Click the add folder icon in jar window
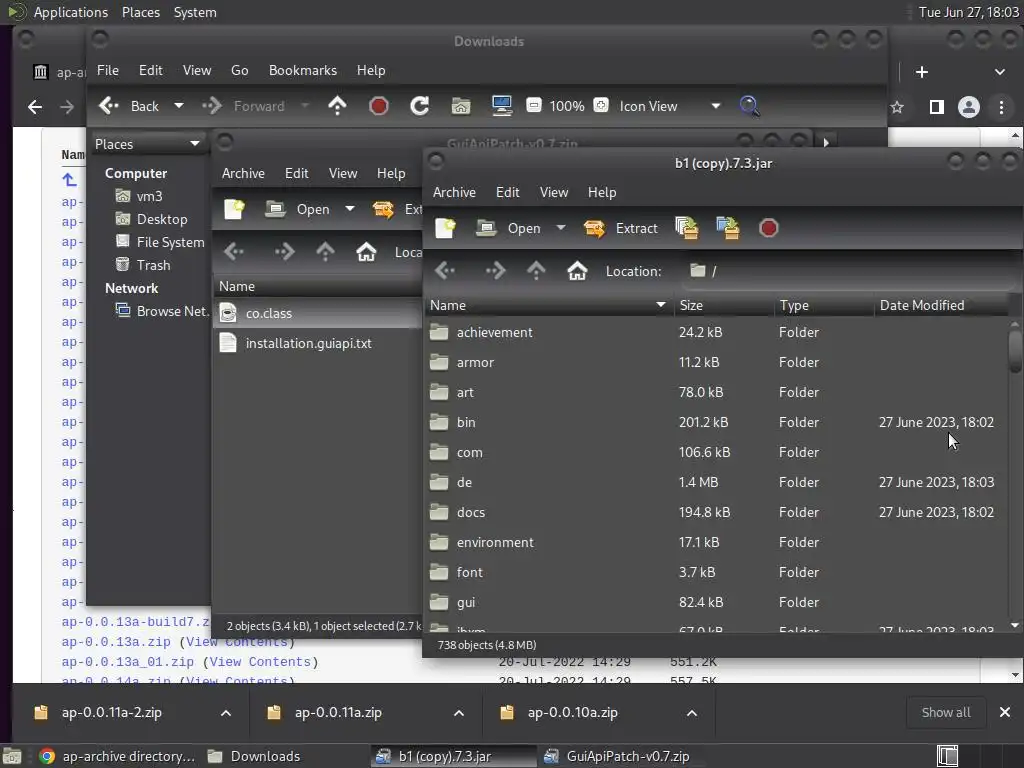The image size is (1024, 768). click(x=728, y=228)
